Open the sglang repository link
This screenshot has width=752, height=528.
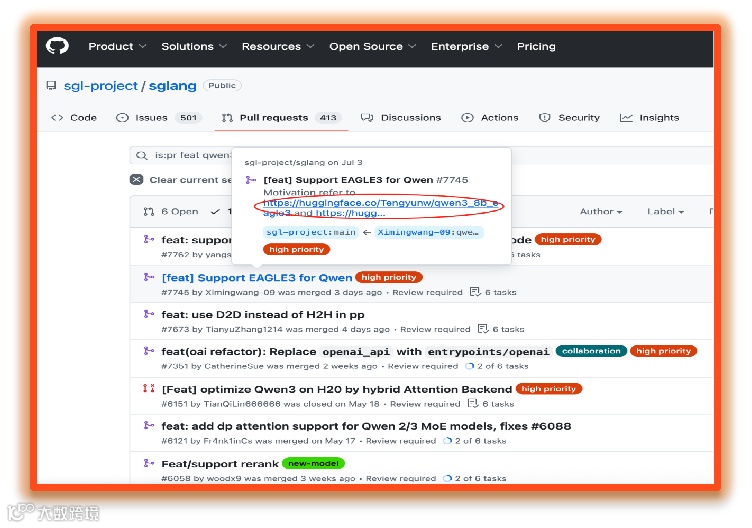pos(173,86)
